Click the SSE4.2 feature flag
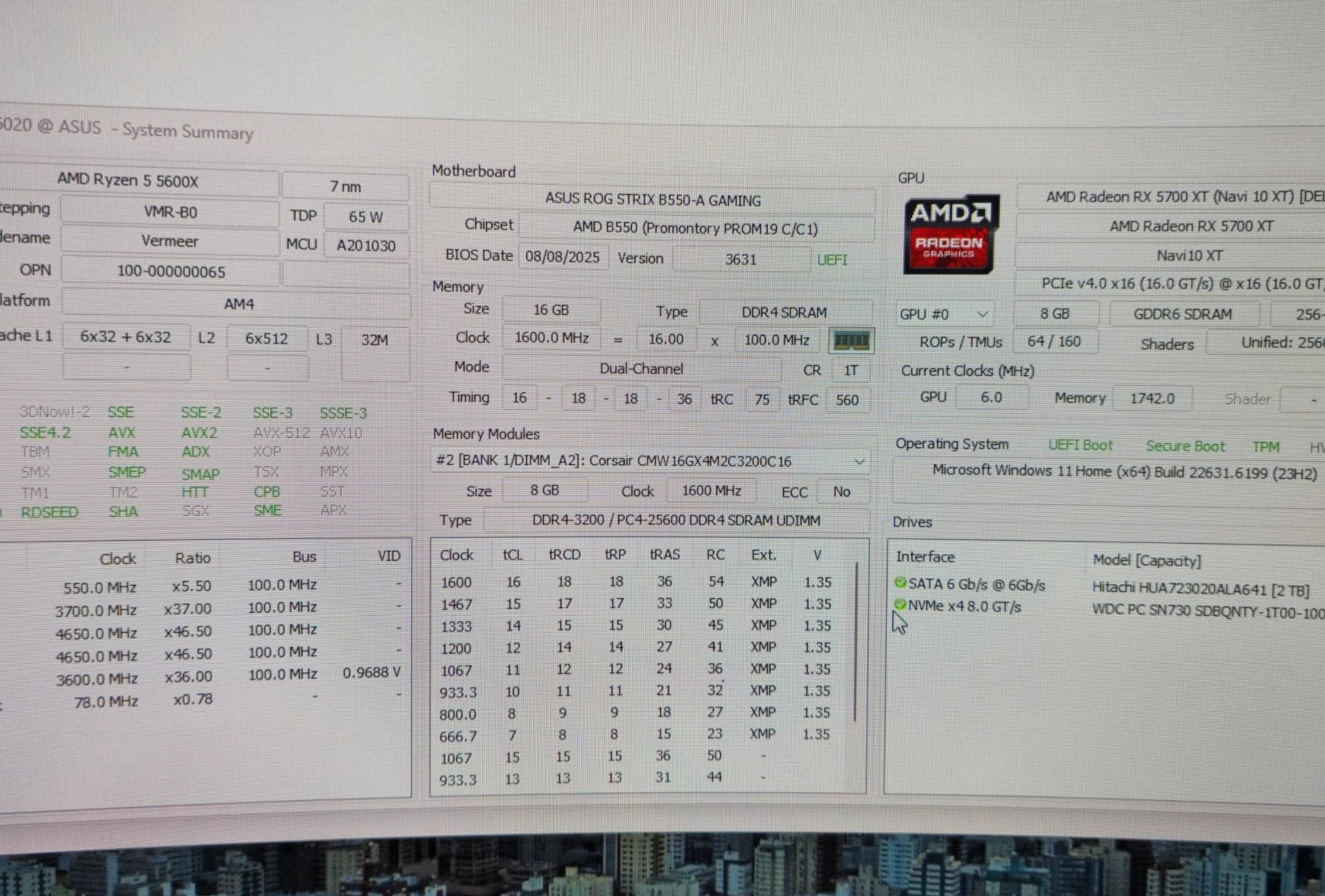 pyautogui.click(x=45, y=432)
